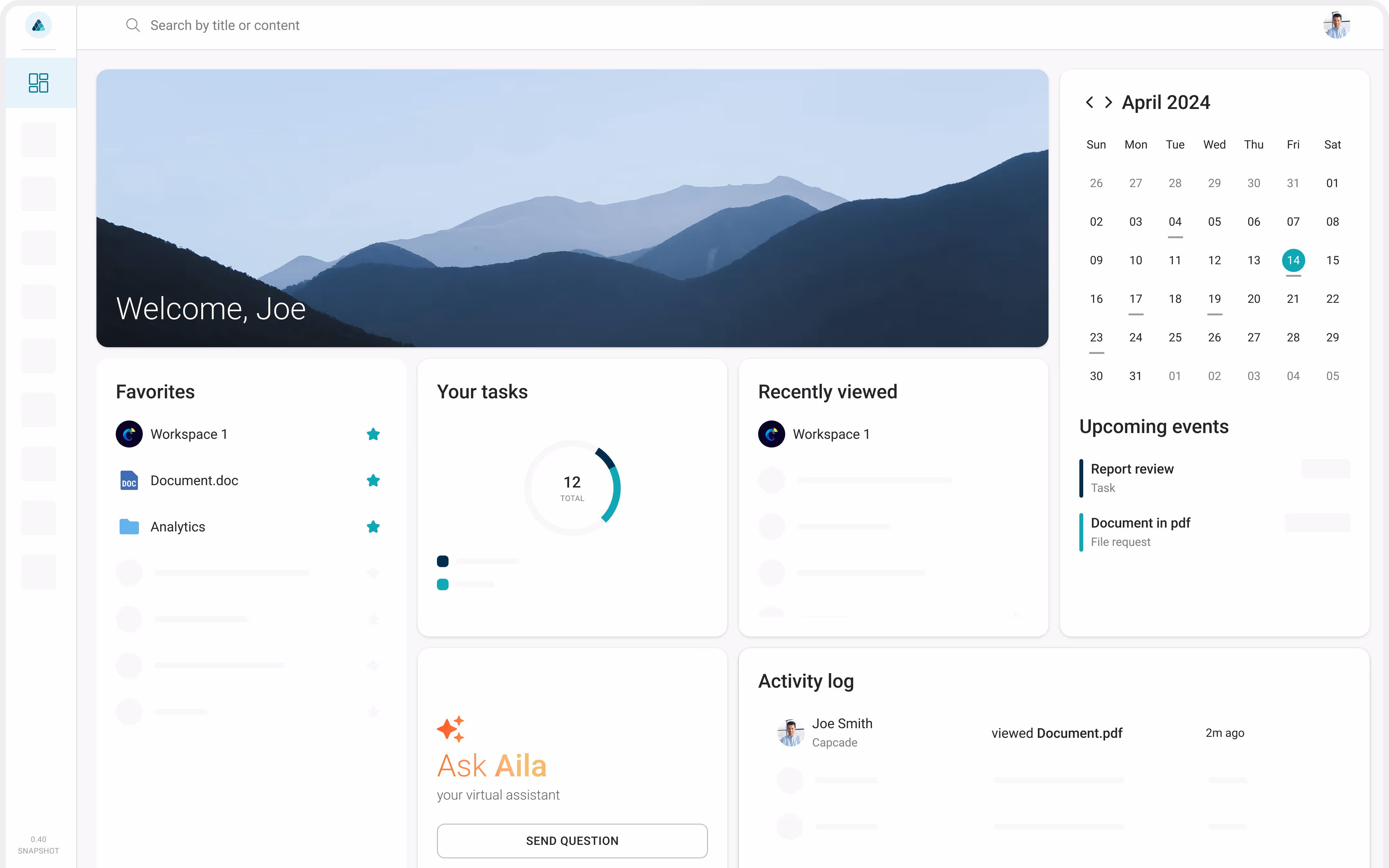
Task: Click the Ask Aila sparkle icon
Action: (x=451, y=729)
